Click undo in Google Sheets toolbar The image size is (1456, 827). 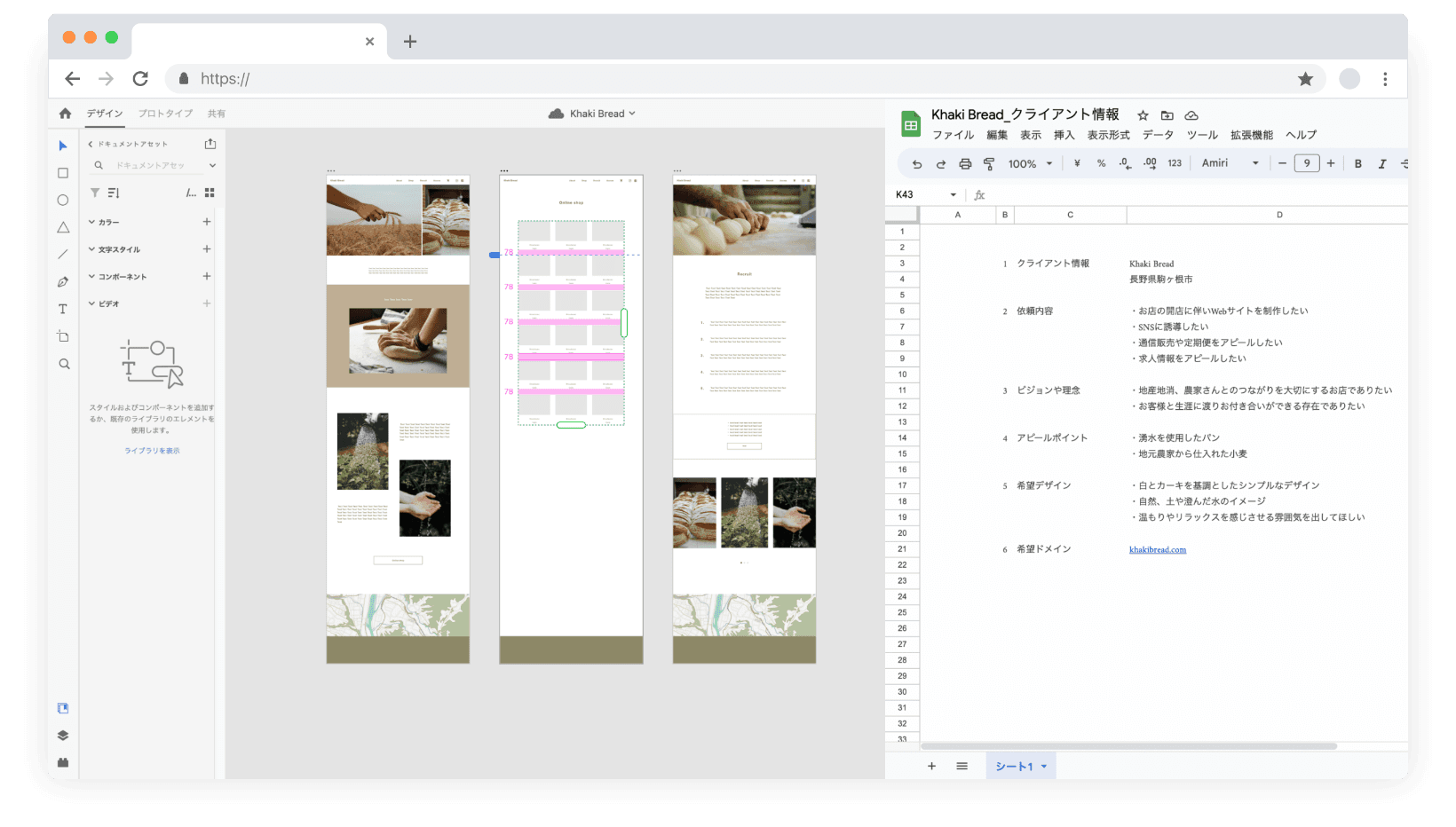pyautogui.click(x=917, y=164)
